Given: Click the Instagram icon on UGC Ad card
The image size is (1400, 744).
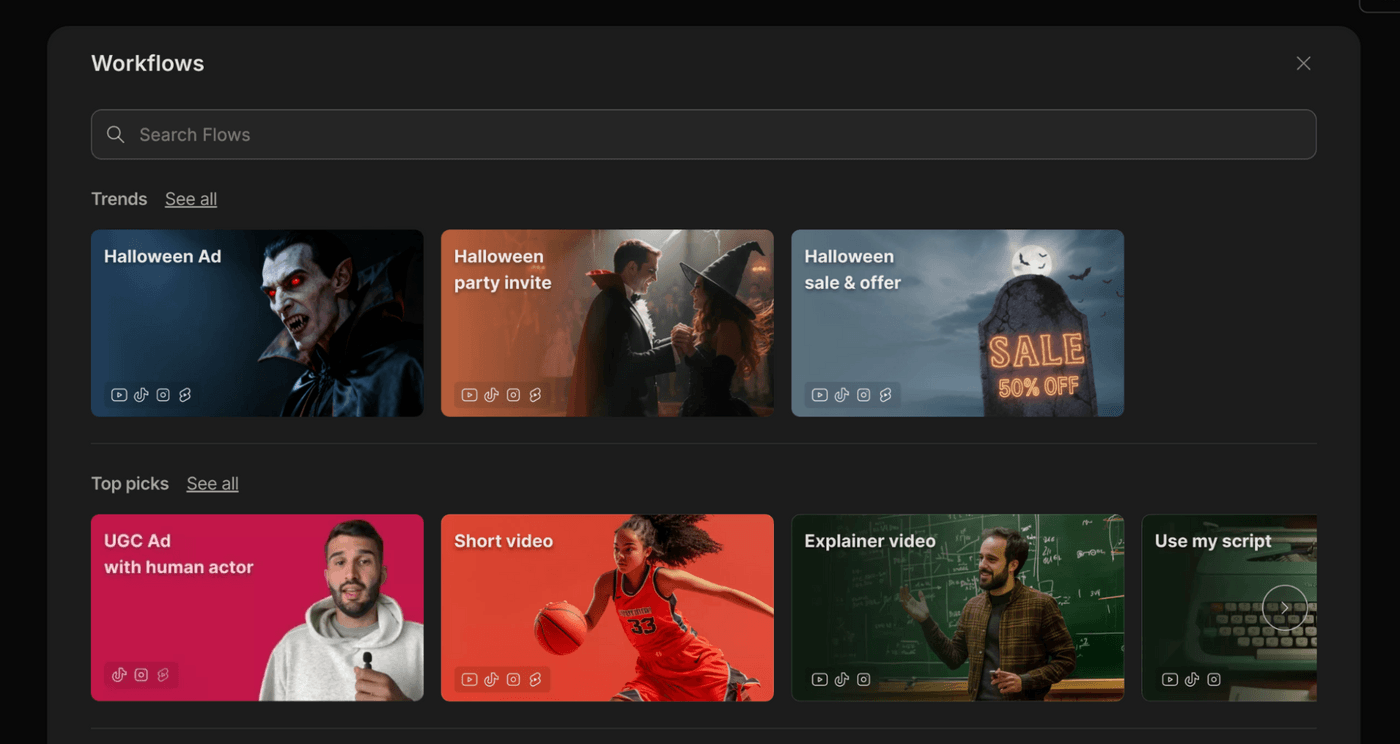Looking at the screenshot, I should pyautogui.click(x=141, y=675).
